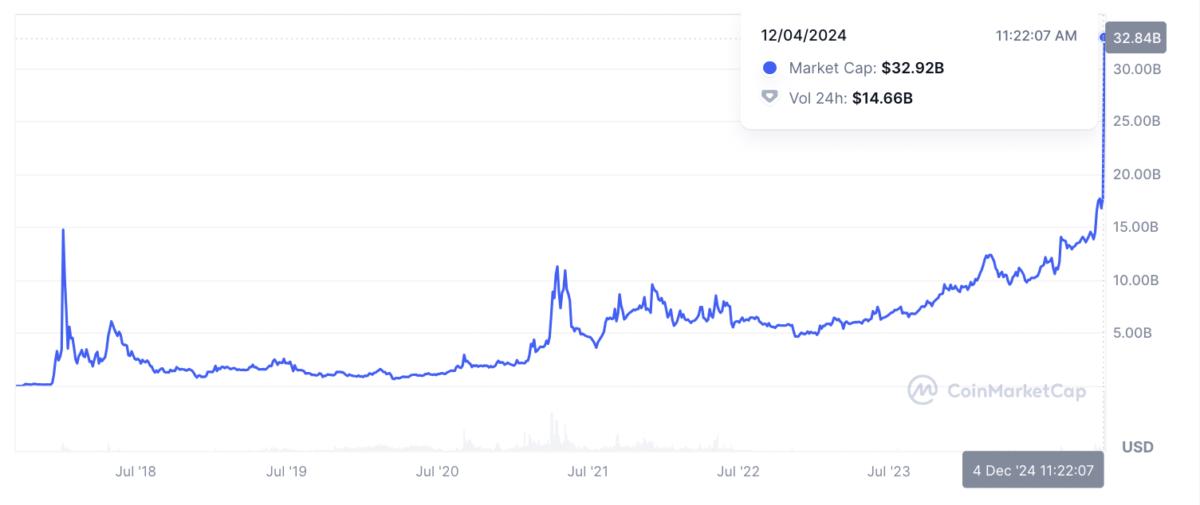Image resolution: width=1200 pixels, height=505 pixels.
Task: Select the 32.84B current value label
Action: pos(1136,39)
